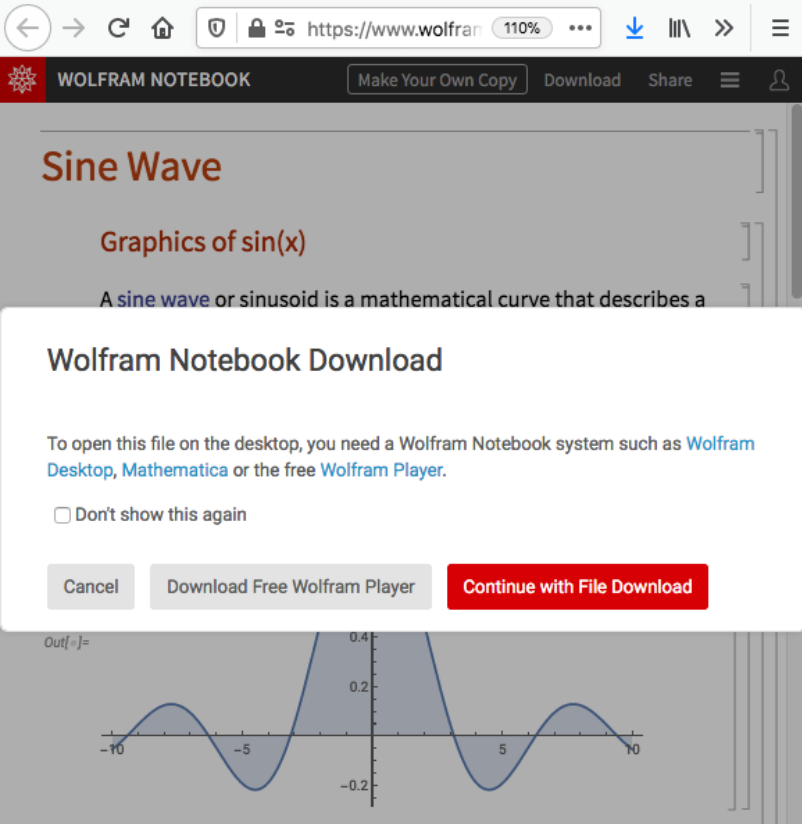Follow the Wolfram Player link
Viewport: 802px width, 824px height.
click(x=381, y=469)
